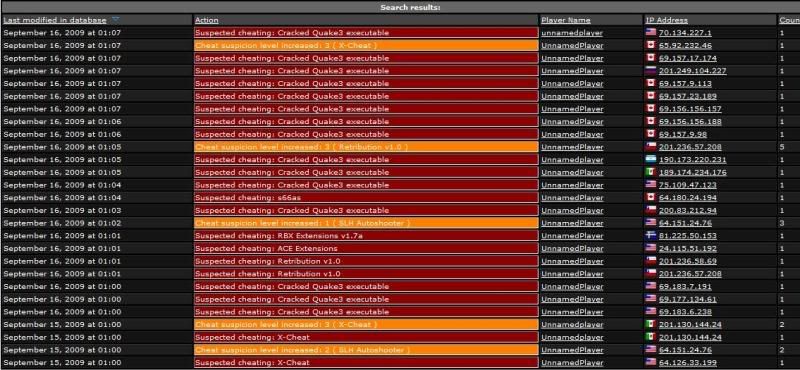The width and height of the screenshot is (800, 370).
Task: Open UnnamedPlayer link in the 65.92.232.46 row
Action: pos(572,45)
